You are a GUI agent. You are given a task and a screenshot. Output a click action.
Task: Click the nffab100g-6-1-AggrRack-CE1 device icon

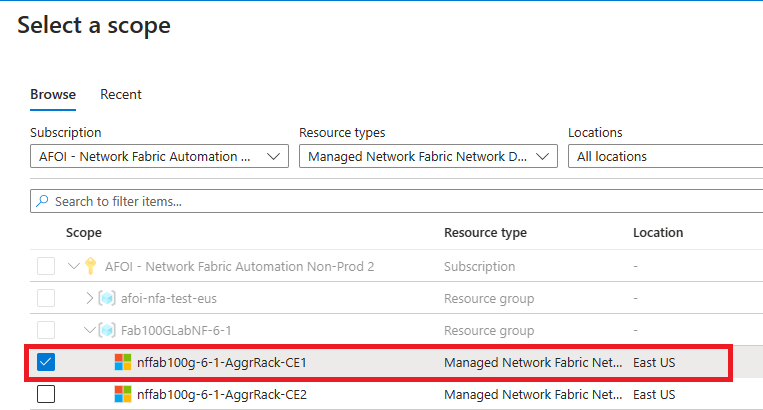123,362
